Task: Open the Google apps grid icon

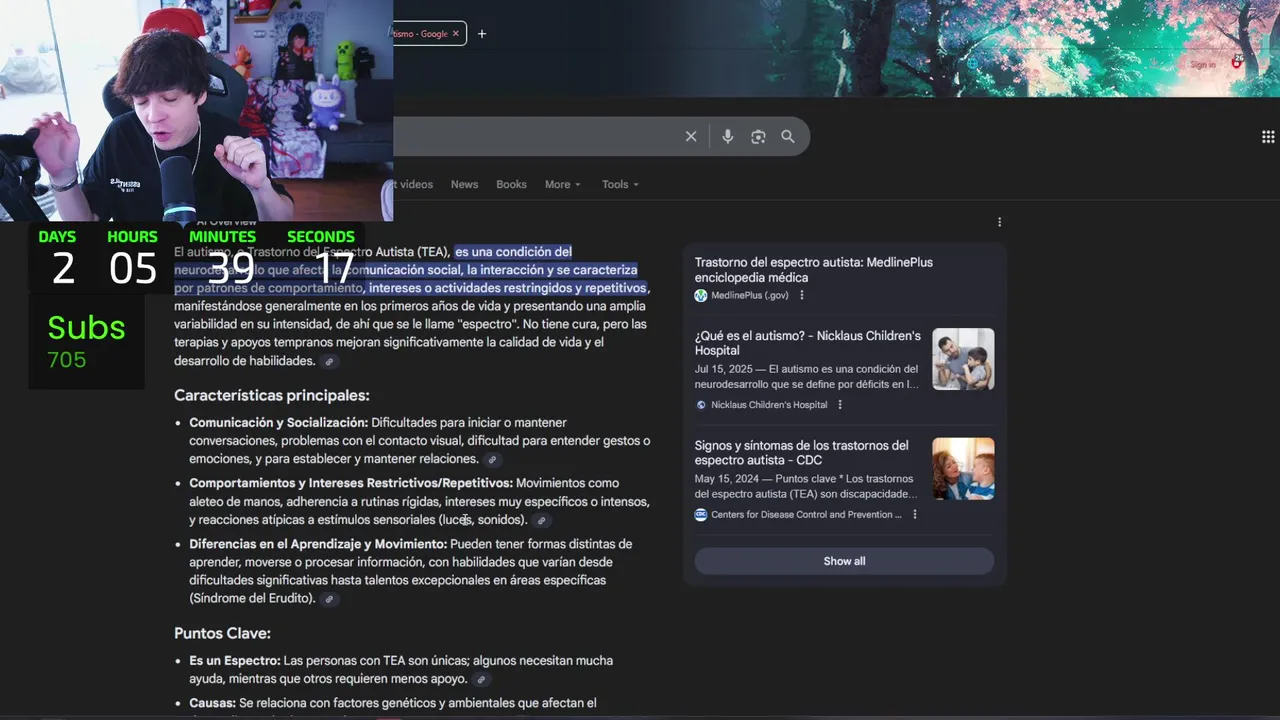Action: (1268, 137)
